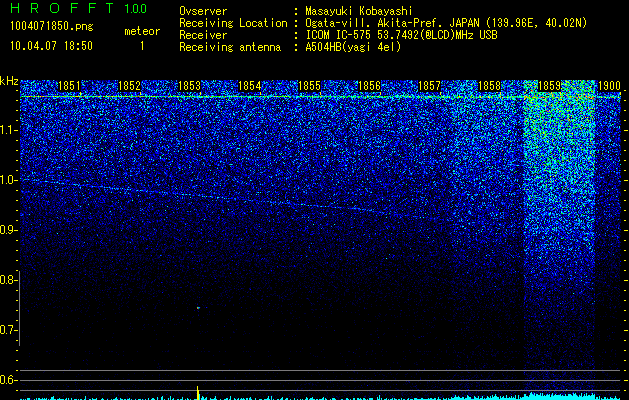This screenshot has width=629, height=400.
Task: Click the 1855 time marker
Action: pyautogui.click(x=309, y=86)
